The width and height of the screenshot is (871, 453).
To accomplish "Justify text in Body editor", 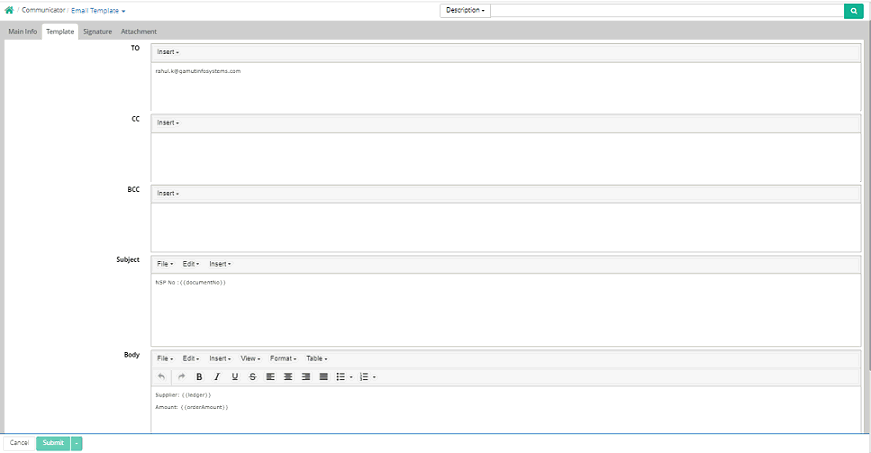I will 322,377.
